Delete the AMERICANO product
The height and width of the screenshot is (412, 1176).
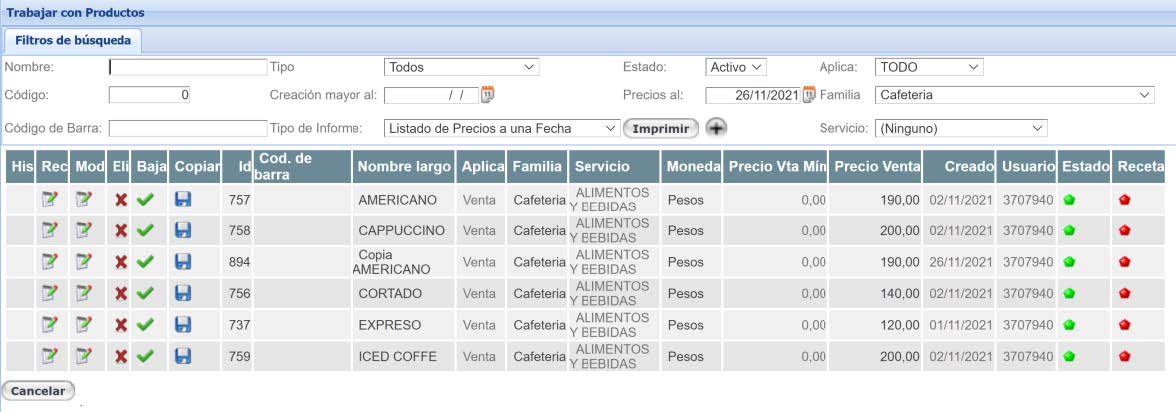tap(120, 200)
